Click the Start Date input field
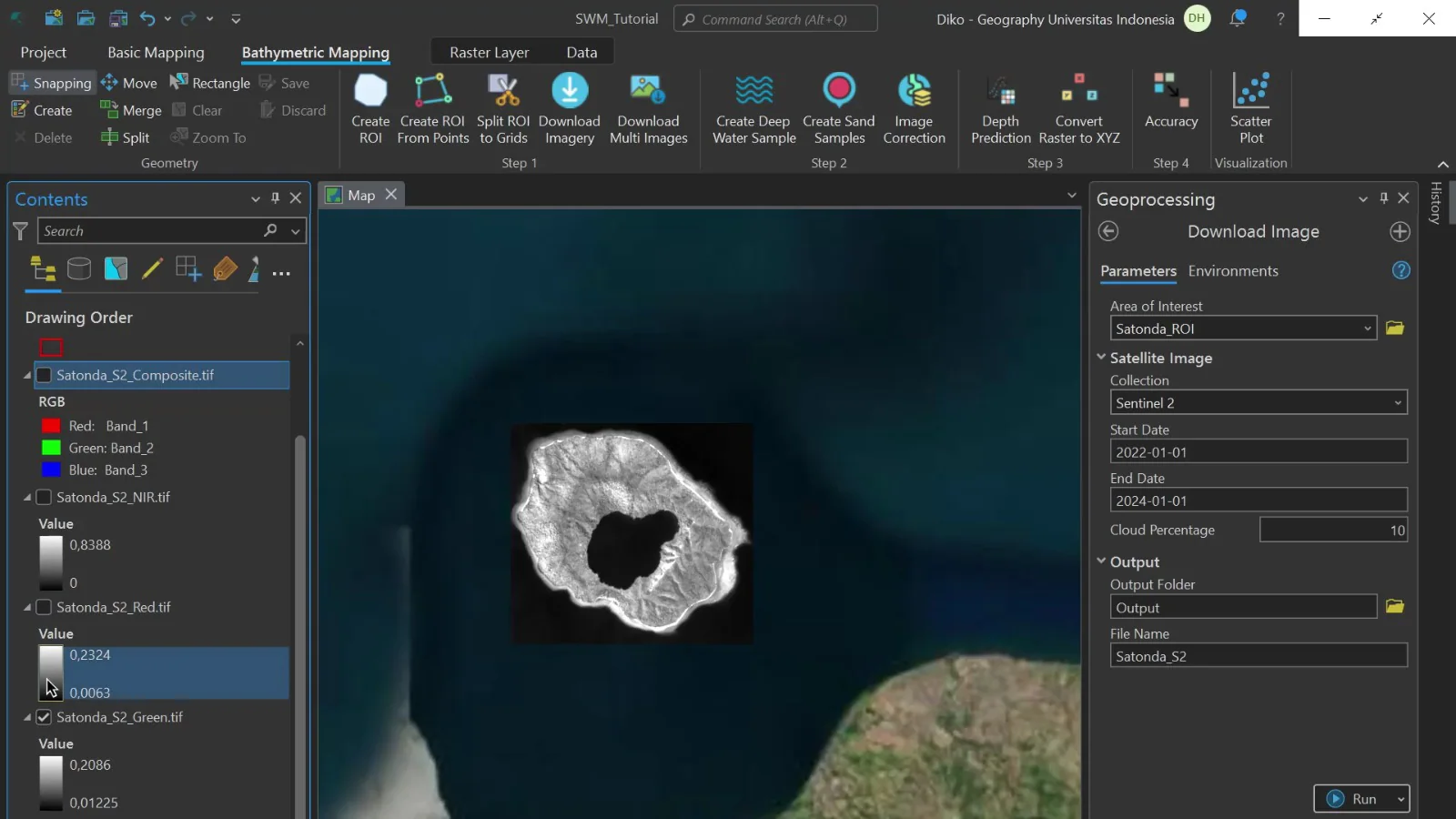The width and height of the screenshot is (1456, 819). [x=1259, y=451]
